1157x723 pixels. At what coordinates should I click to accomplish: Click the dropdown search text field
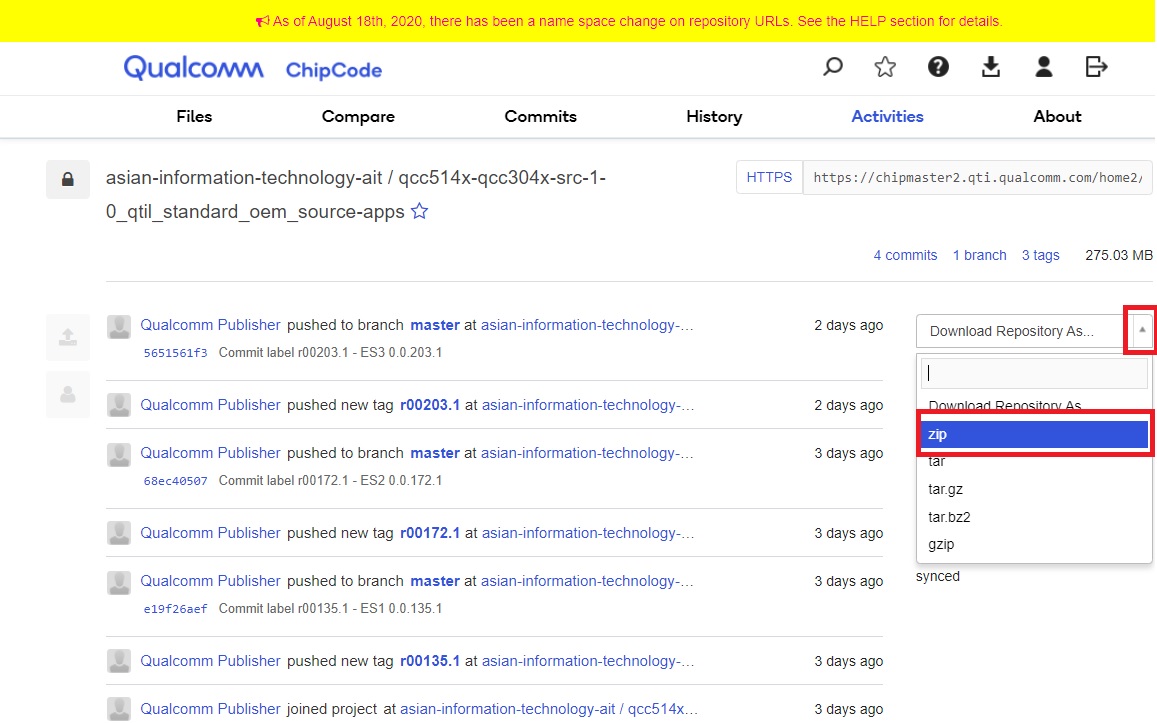(1035, 373)
